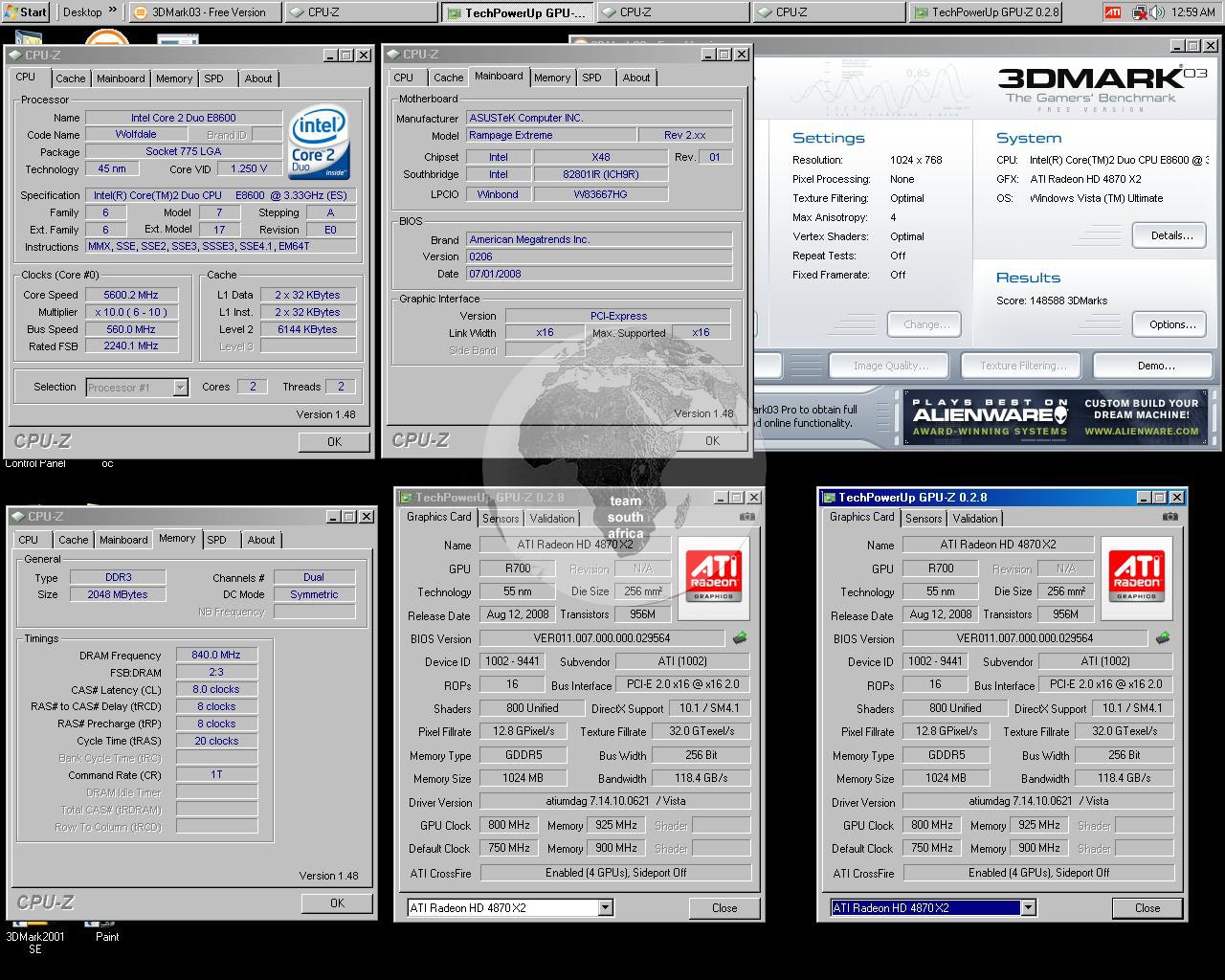The height and width of the screenshot is (980, 1225).
Task: Click the GPU Clock 800 MHz field in right GPU-Z
Action: coord(932,825)
